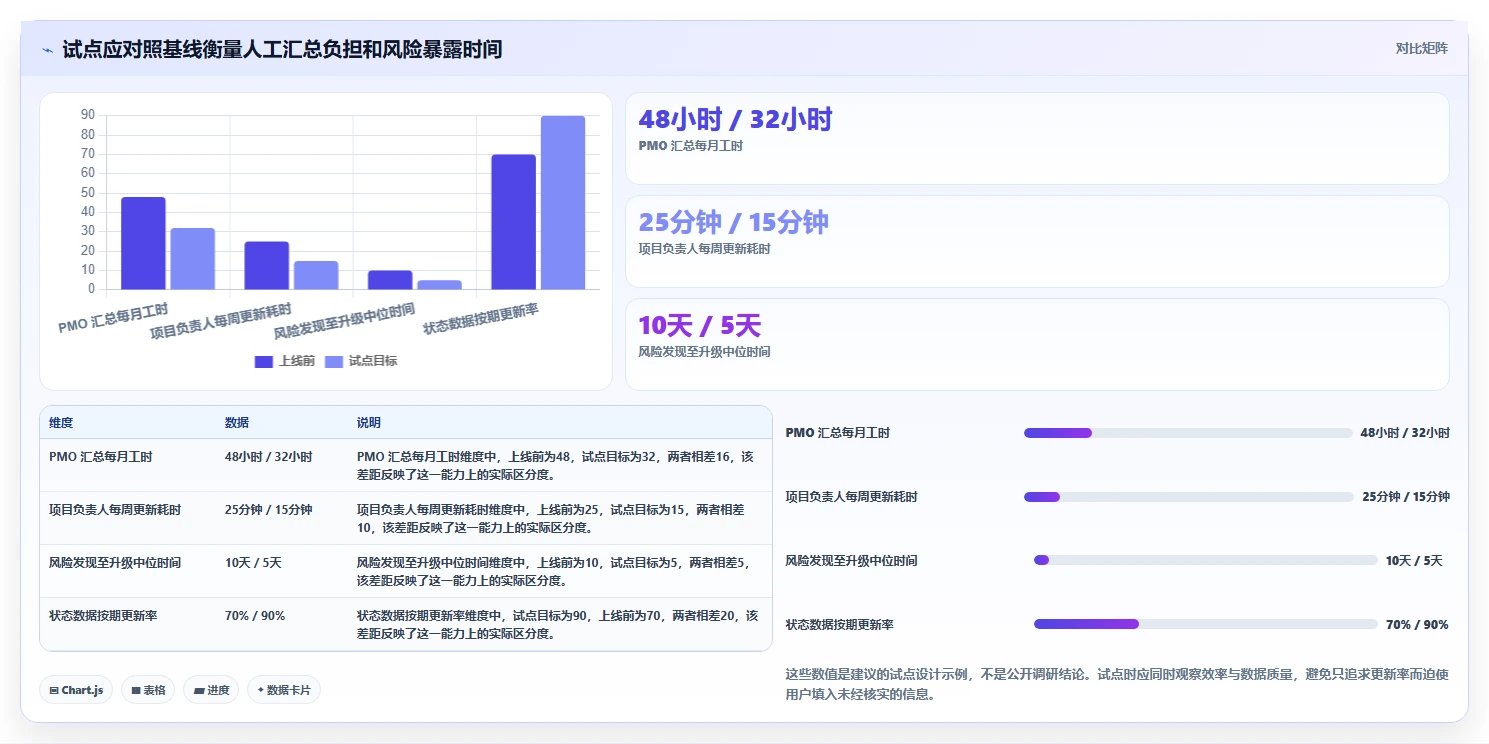The width and height of the screenshot is (1489, 744).
Task: Click the 25分钟 / 15分钟 value beside its progress bar
Action: (1406, 496)
